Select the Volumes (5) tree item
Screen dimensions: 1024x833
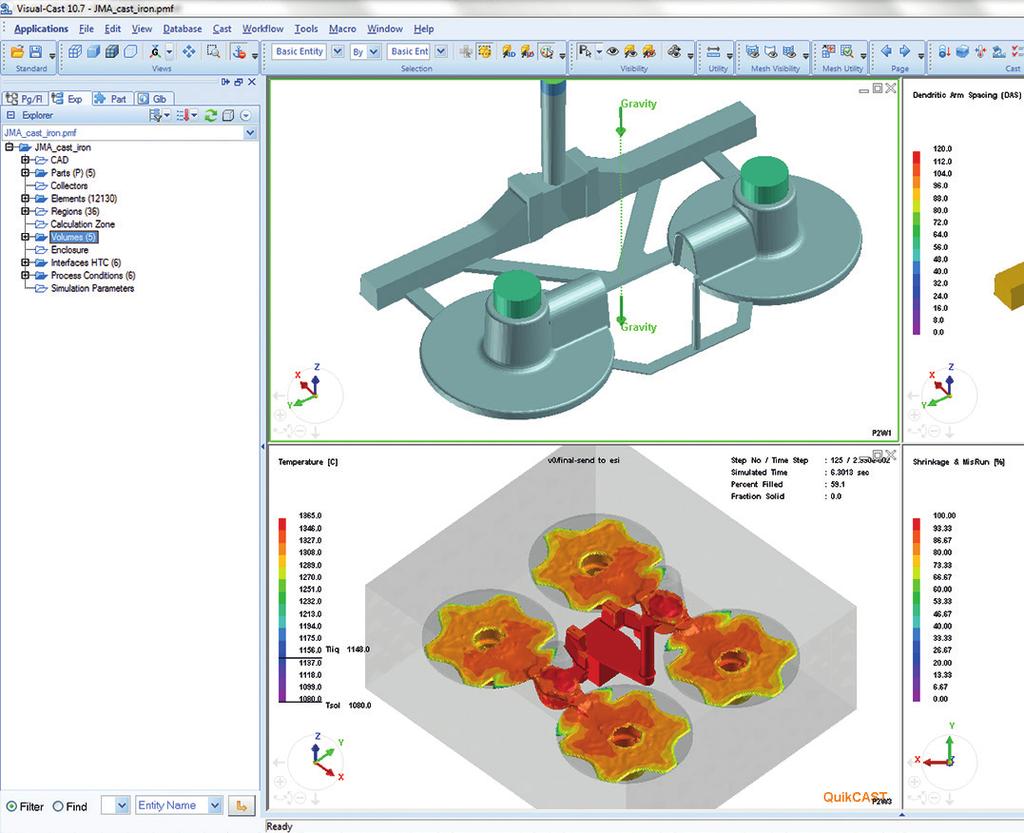tap(74, 237)
